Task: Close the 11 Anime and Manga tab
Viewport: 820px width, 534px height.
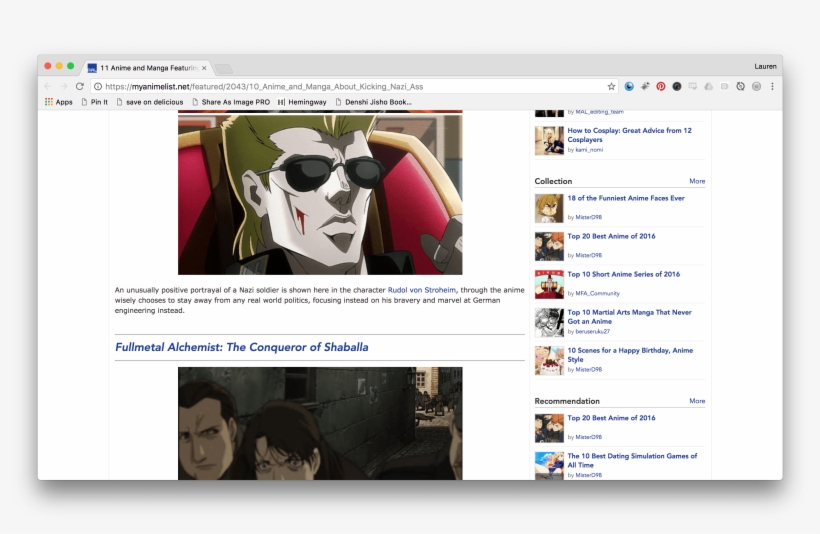Action: 204,68
